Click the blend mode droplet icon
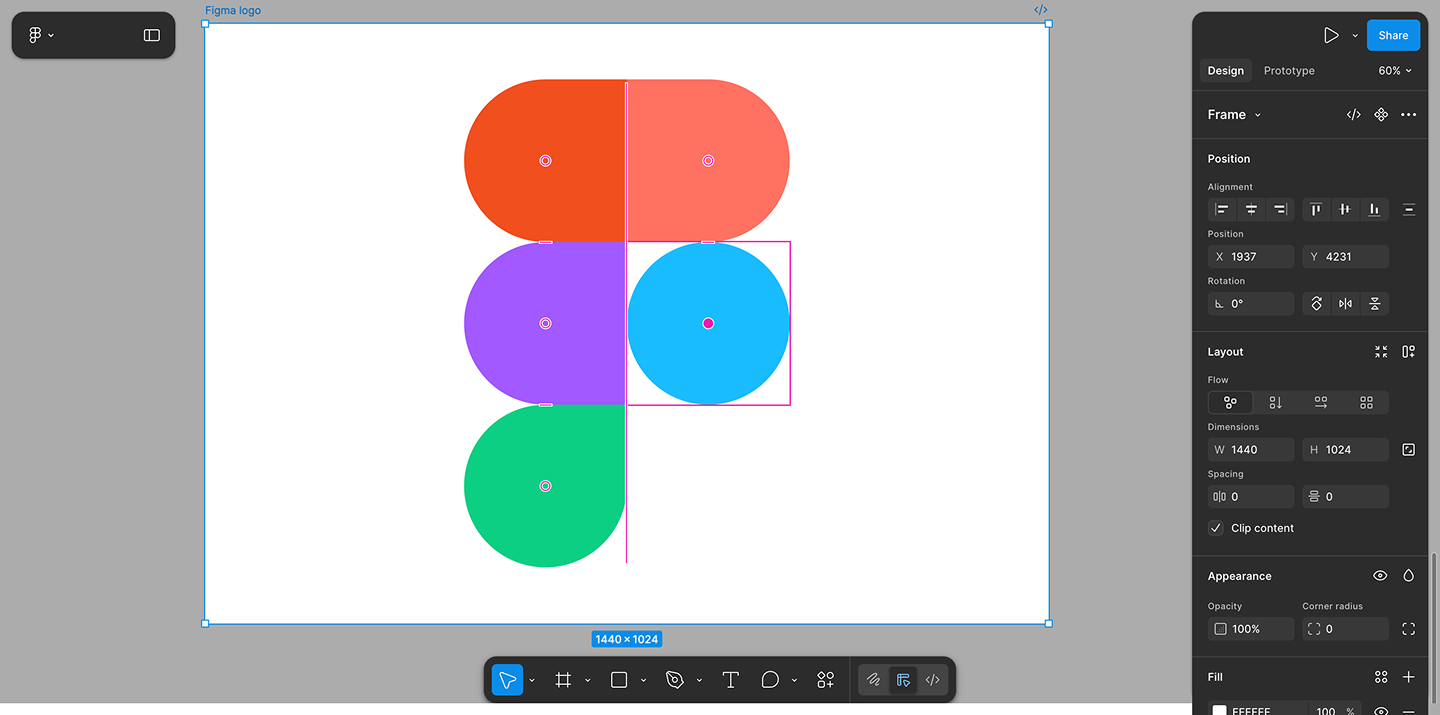1440x715 pixels. [x=1409, y=576]
